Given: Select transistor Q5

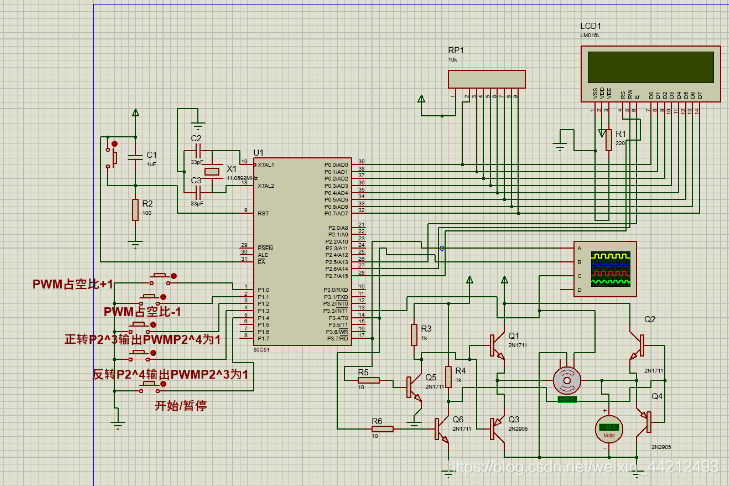Looking at the screenshot, I should 413,387.
